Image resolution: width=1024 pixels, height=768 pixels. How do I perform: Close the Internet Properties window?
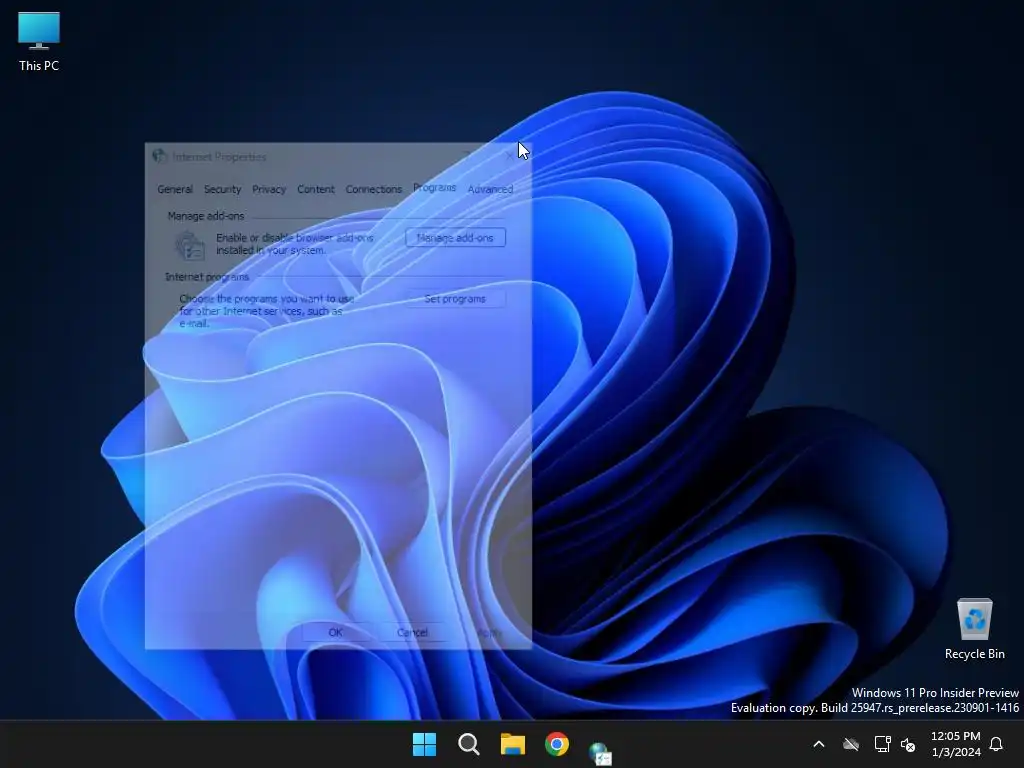pos(510,156)
